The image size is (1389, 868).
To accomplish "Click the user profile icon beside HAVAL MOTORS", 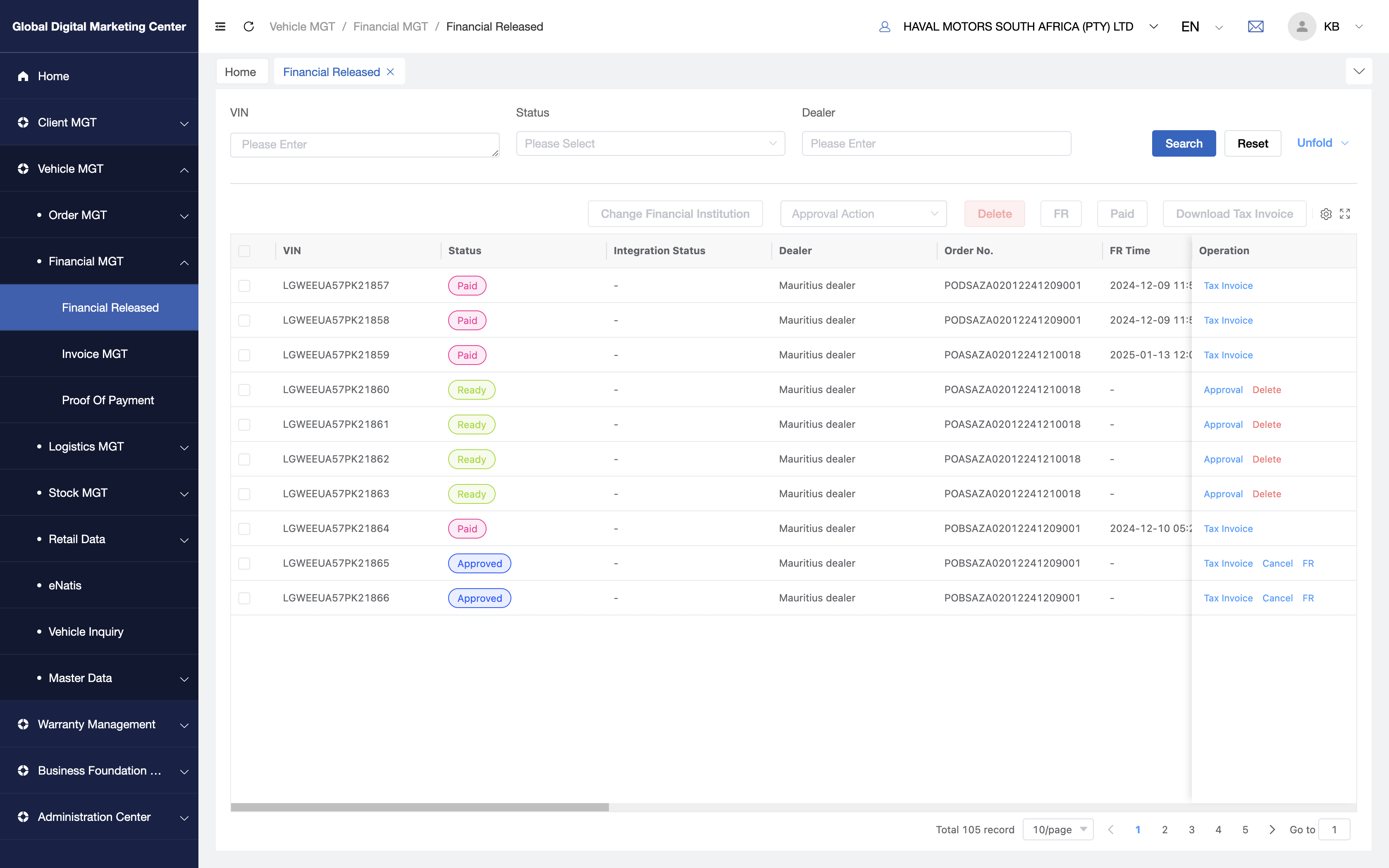I will coord(885,26).
